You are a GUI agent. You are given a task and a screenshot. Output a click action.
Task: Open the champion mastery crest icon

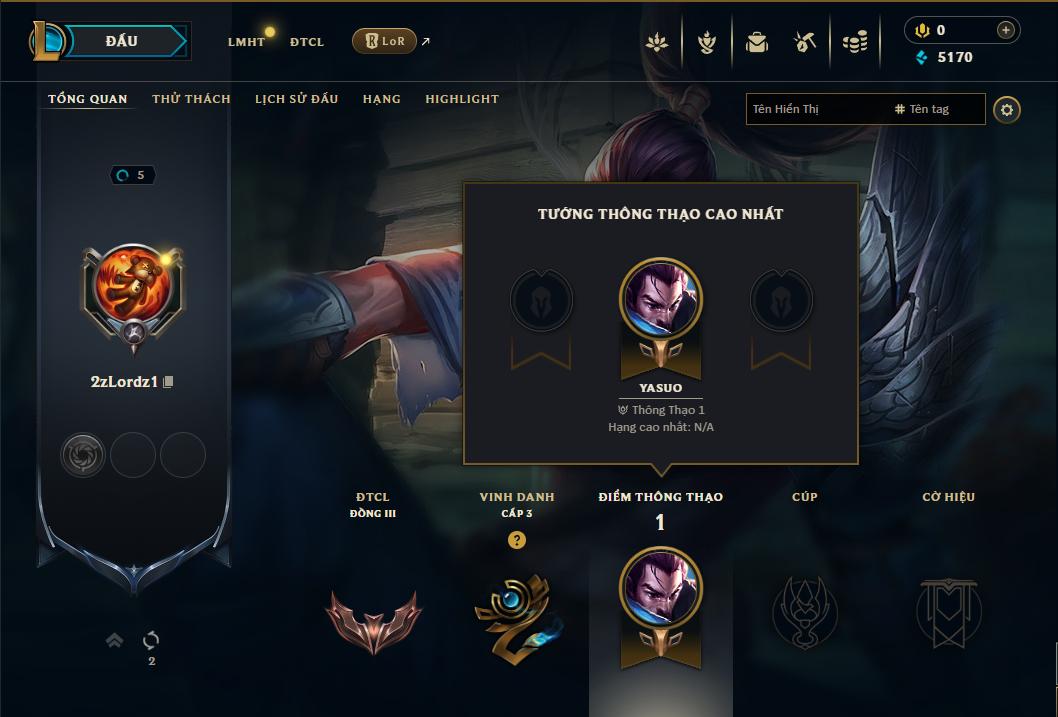[706, 42]
